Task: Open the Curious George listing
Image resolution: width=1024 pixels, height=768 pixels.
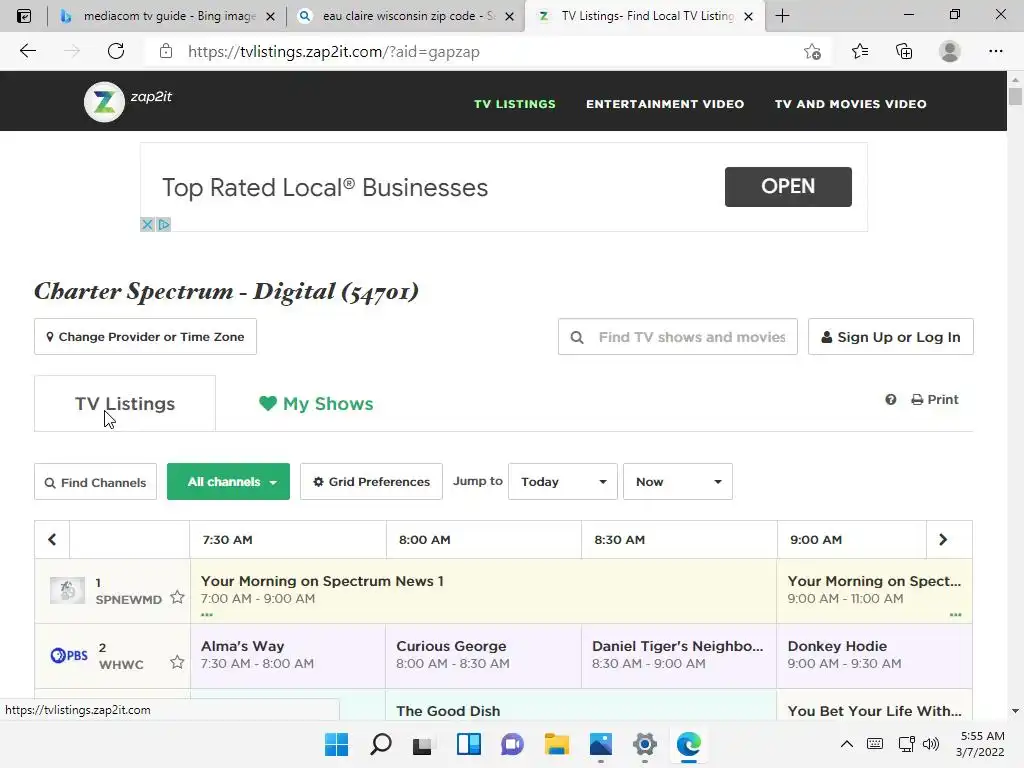Action: click(483, 656)
